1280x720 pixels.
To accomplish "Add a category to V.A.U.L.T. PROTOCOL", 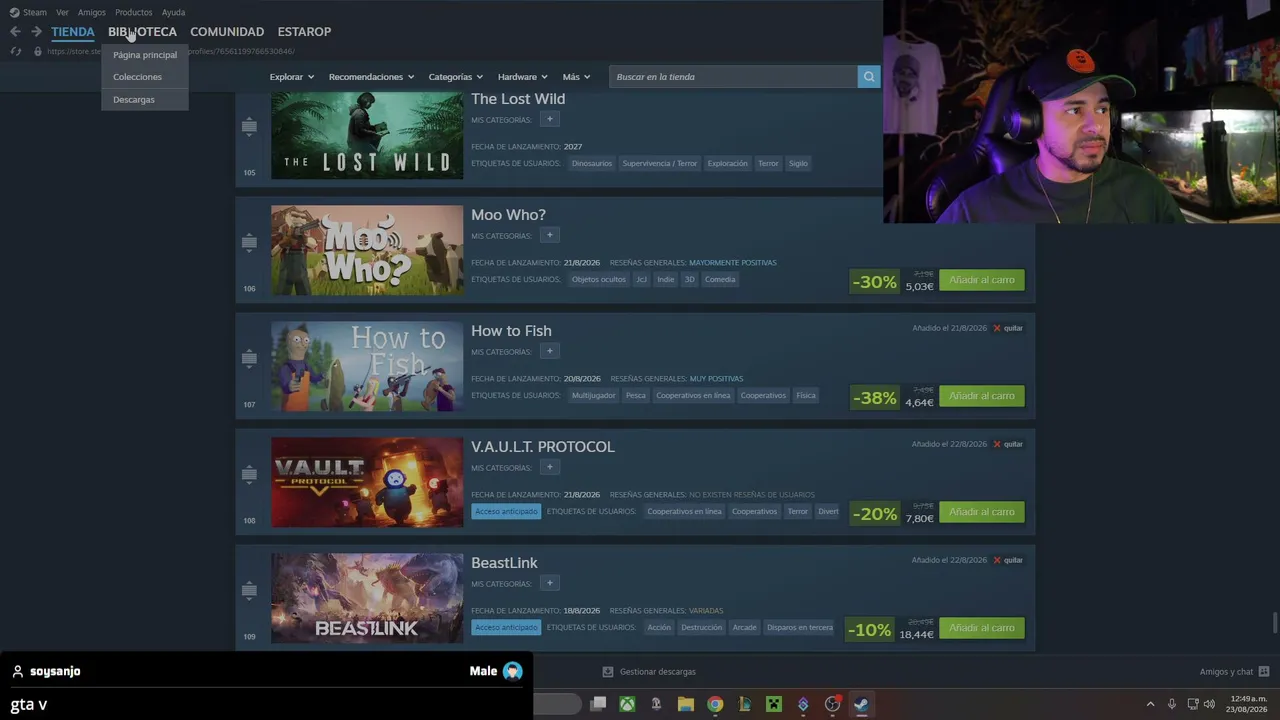I will (x=549, y=467).
